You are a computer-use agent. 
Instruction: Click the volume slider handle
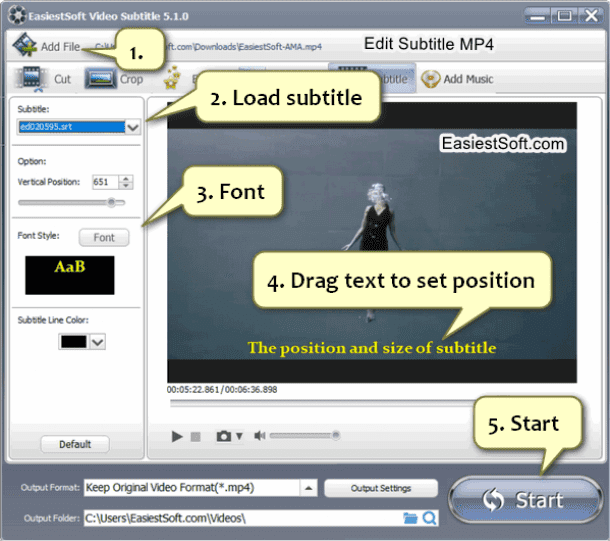(x=336, y=435)
